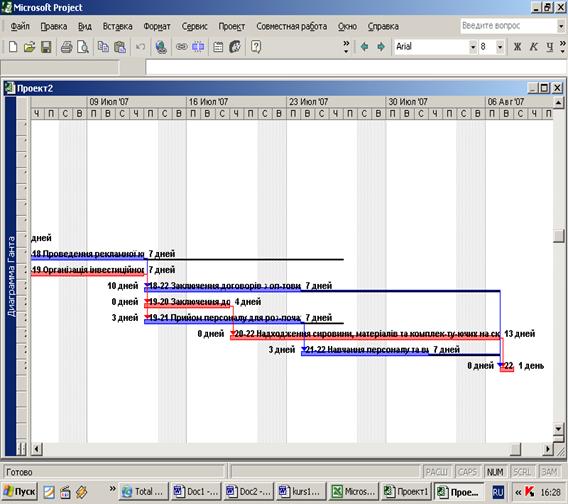This screenshot has height=504, width=568.
Task: Open Print Preview icon
Action: (x=83, y=47)
